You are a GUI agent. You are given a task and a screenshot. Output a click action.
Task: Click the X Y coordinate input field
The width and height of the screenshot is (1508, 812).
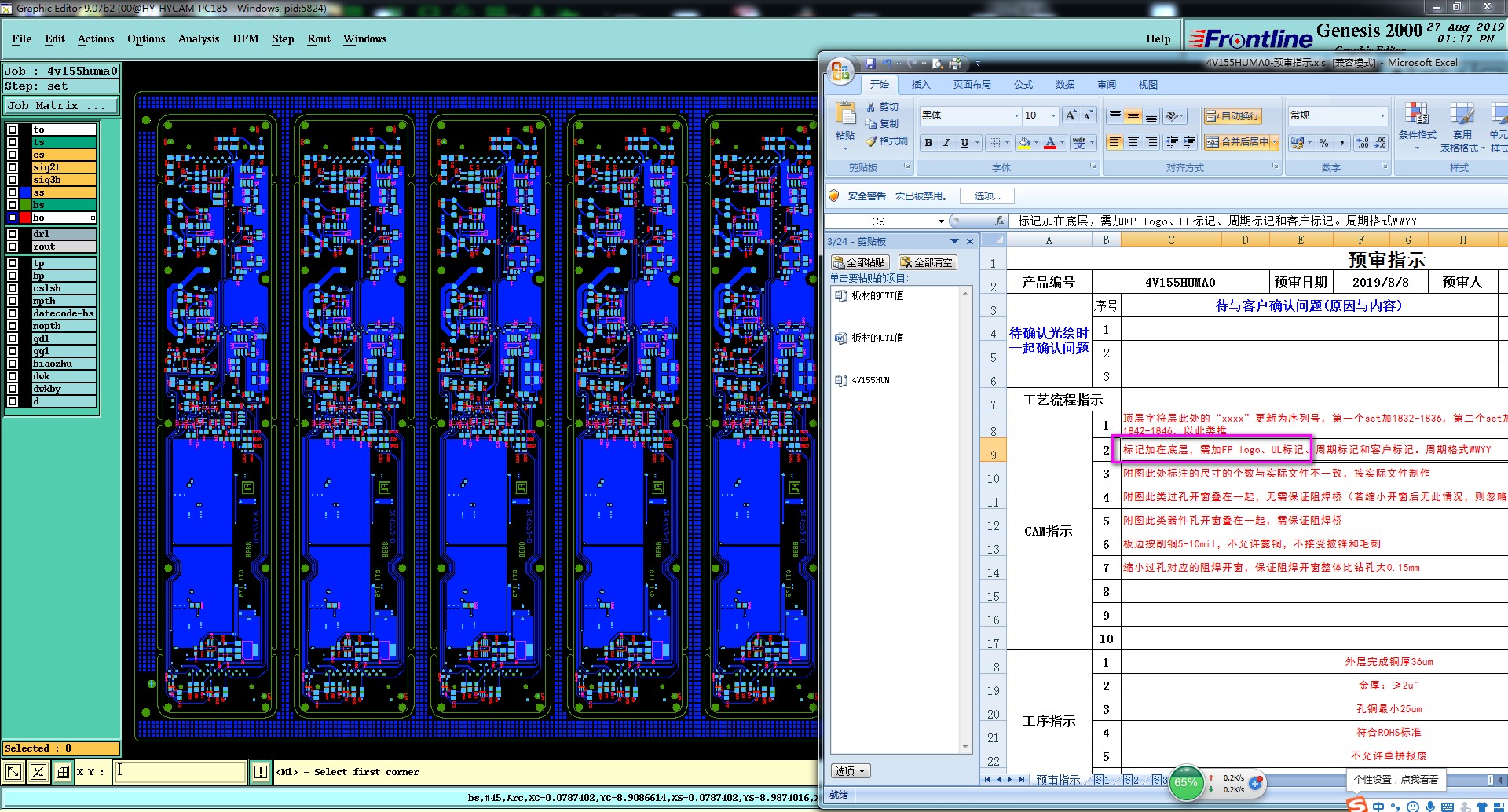tap(180, 772)
